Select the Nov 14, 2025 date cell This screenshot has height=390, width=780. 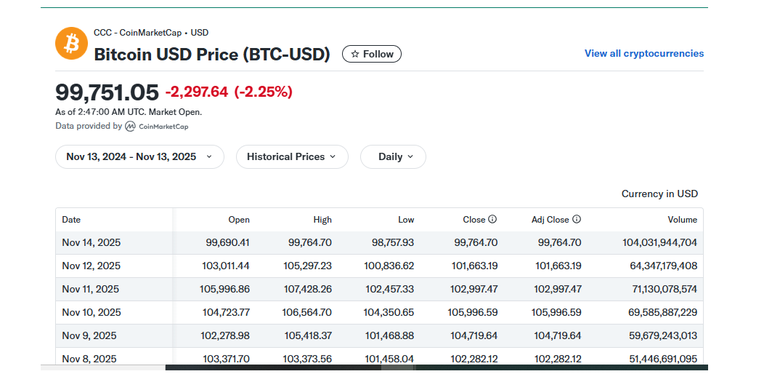[91, 243]
